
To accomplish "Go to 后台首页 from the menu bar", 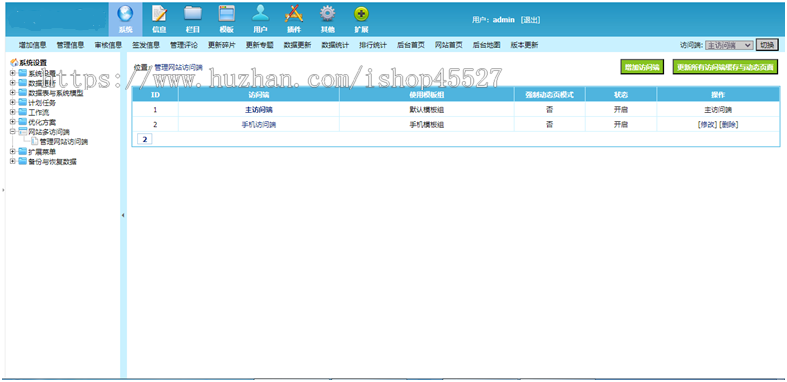I will [x=411, y=45].
